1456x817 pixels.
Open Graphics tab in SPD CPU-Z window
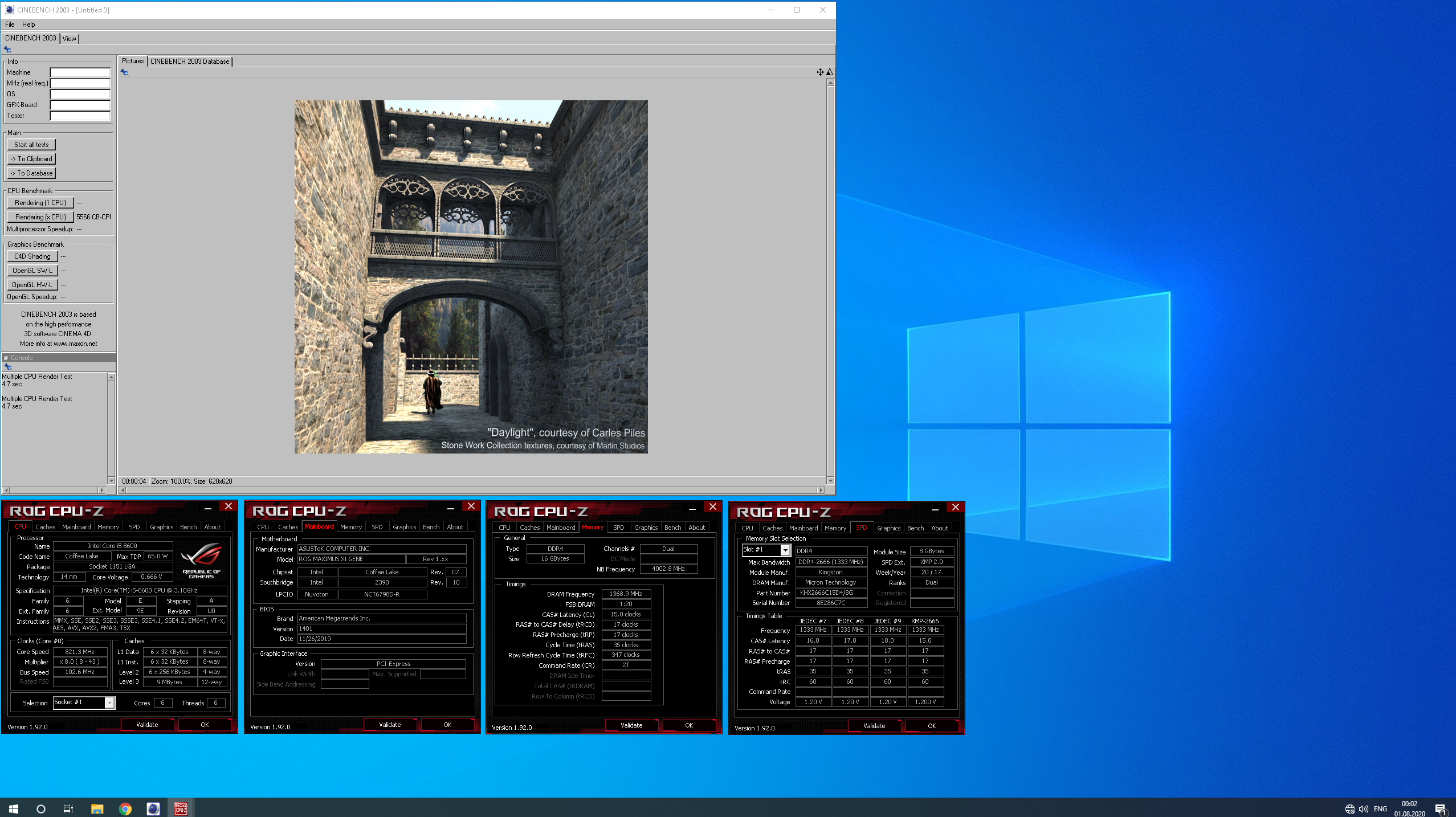click(x=889, y=528)
